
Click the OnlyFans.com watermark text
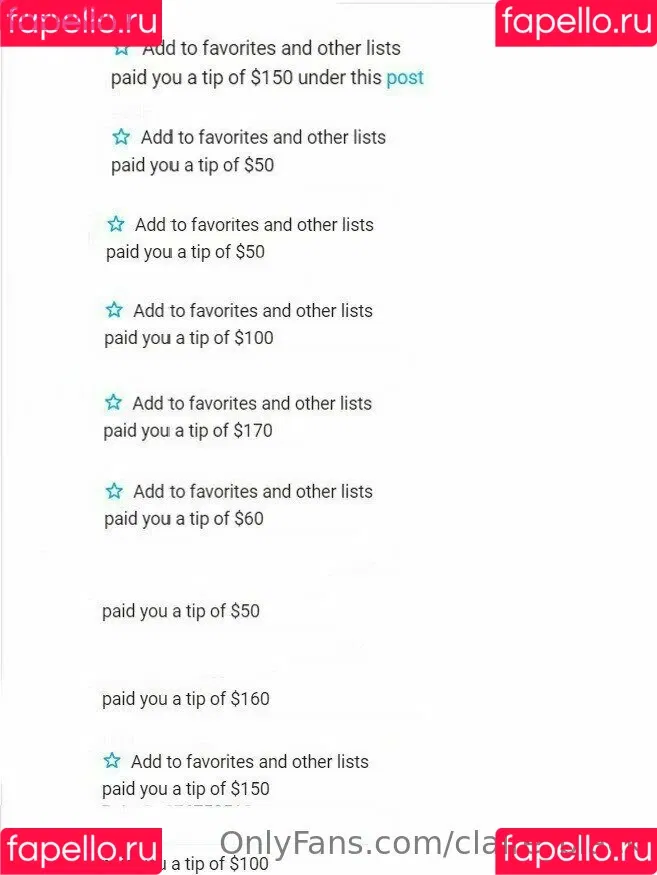coord(357,843)
